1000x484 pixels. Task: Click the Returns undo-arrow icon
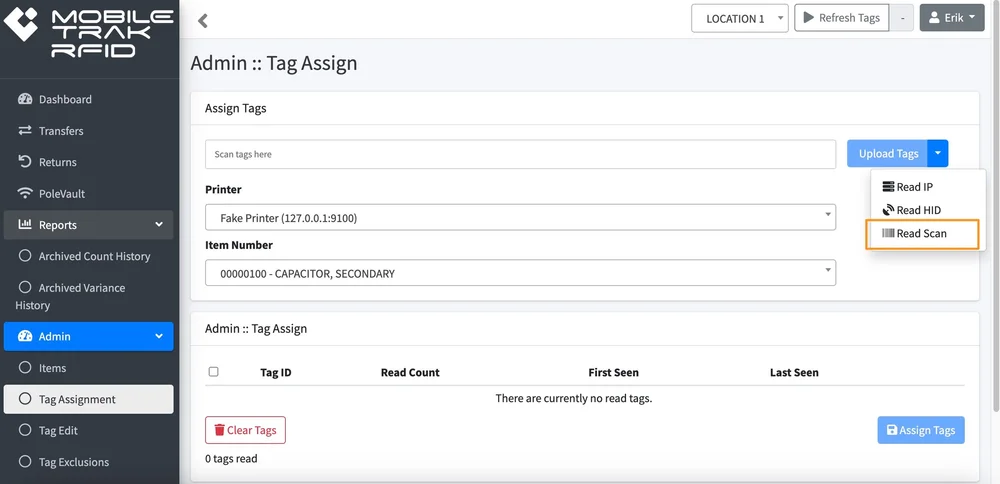(25, 161)
